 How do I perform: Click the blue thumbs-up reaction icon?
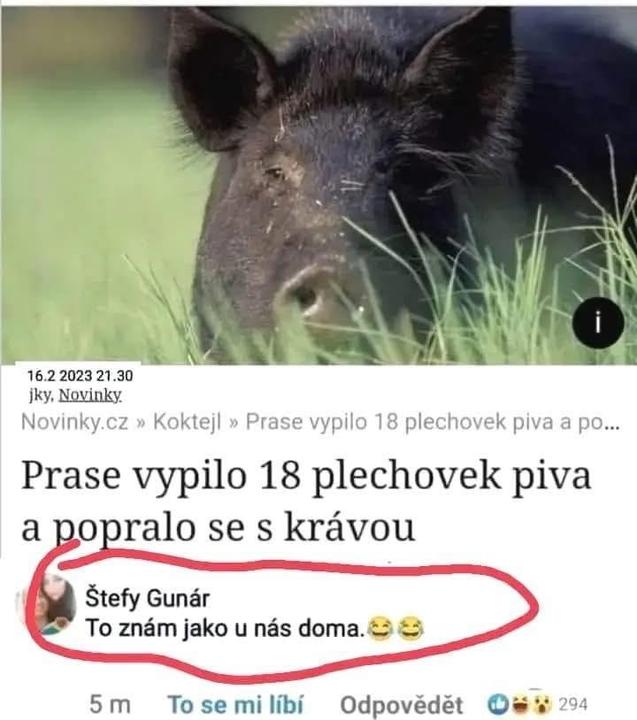click(x=497, y=704)
